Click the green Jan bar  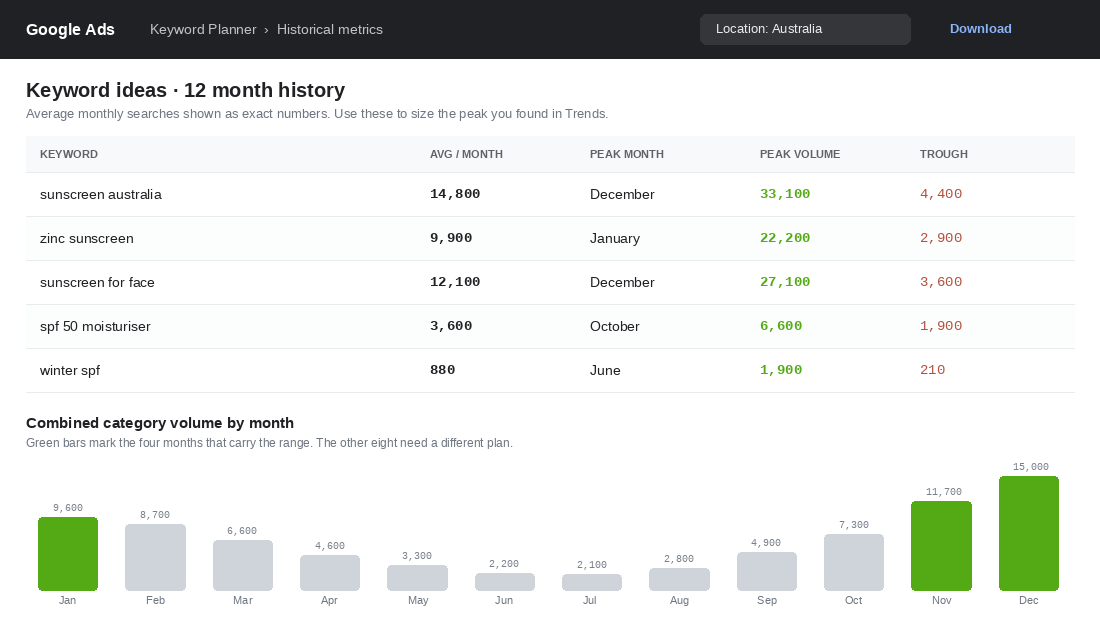coord(68,554)
